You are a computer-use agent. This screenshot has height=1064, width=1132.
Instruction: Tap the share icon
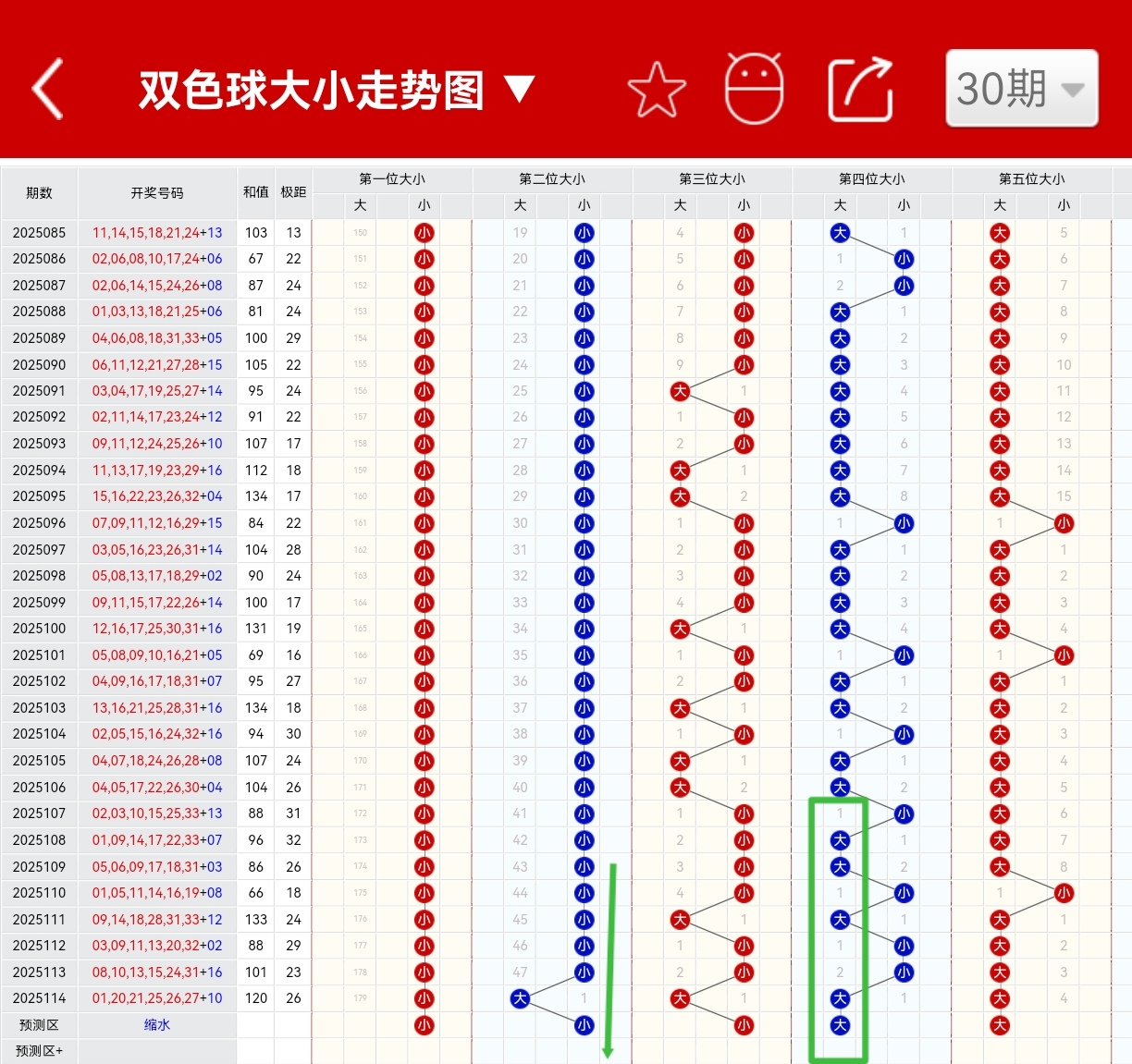[x=859, y=88]
